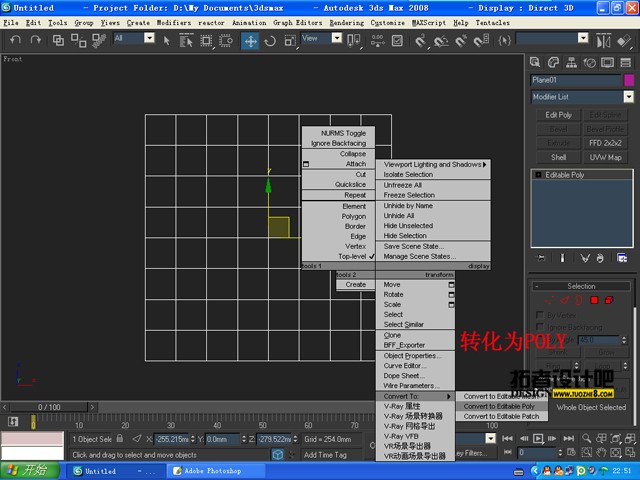This screenshot has height=480, width=640.
Task: Click the UVW Map modifier button
Action: (605, 157)
